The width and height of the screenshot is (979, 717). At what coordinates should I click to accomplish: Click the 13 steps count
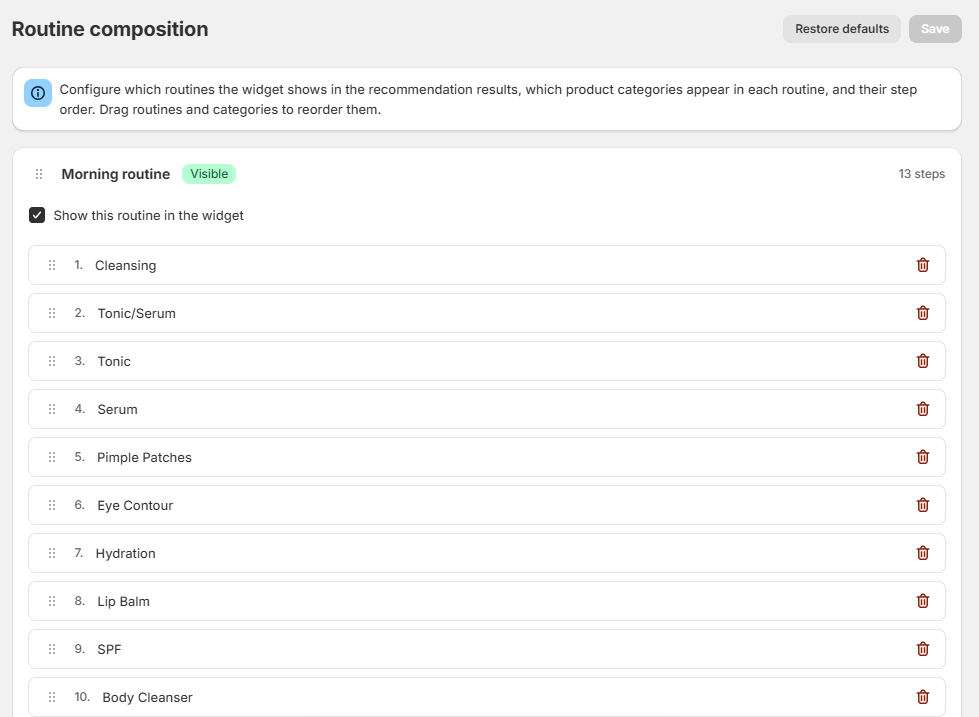(922, 174)
